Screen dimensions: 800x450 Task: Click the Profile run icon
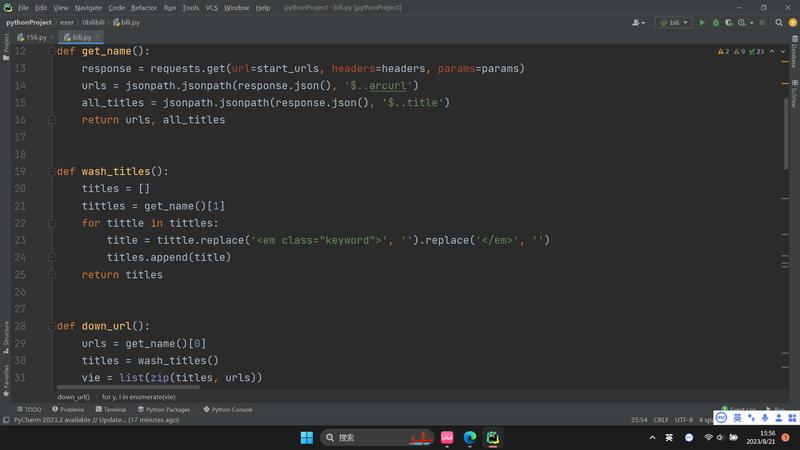click(741, 22)
